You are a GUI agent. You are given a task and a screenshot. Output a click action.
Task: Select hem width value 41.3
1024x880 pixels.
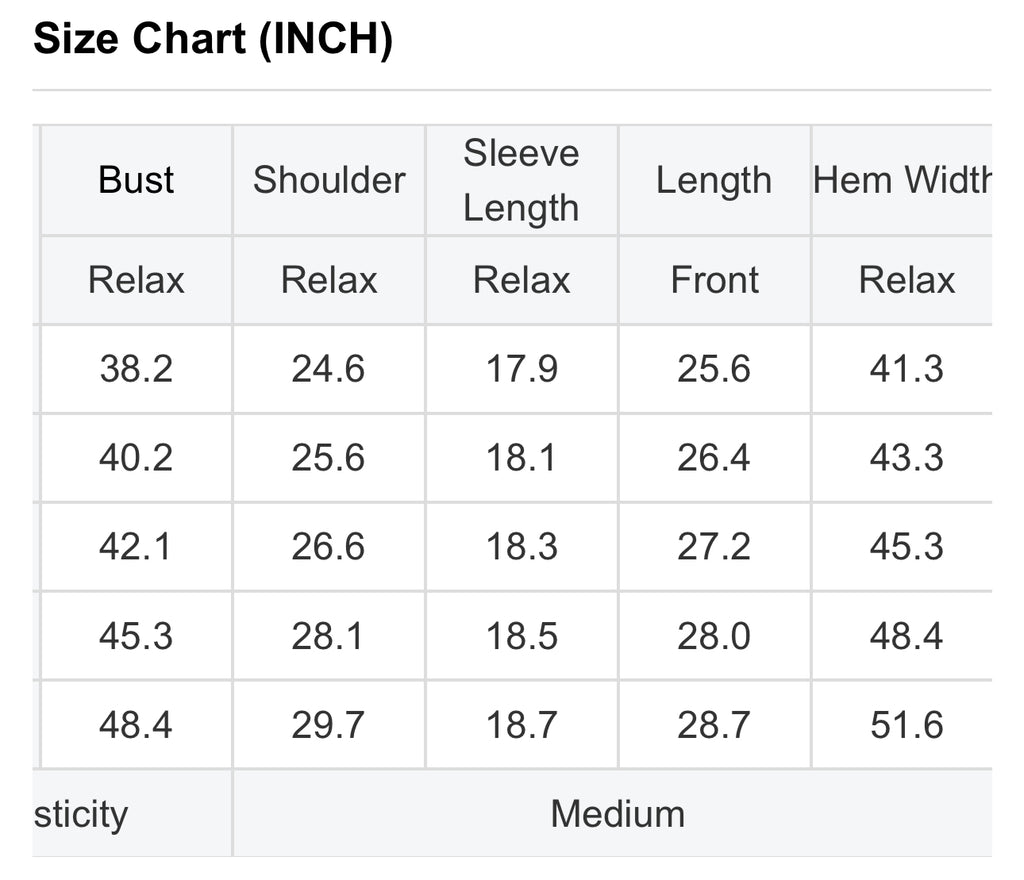[906, 369]
